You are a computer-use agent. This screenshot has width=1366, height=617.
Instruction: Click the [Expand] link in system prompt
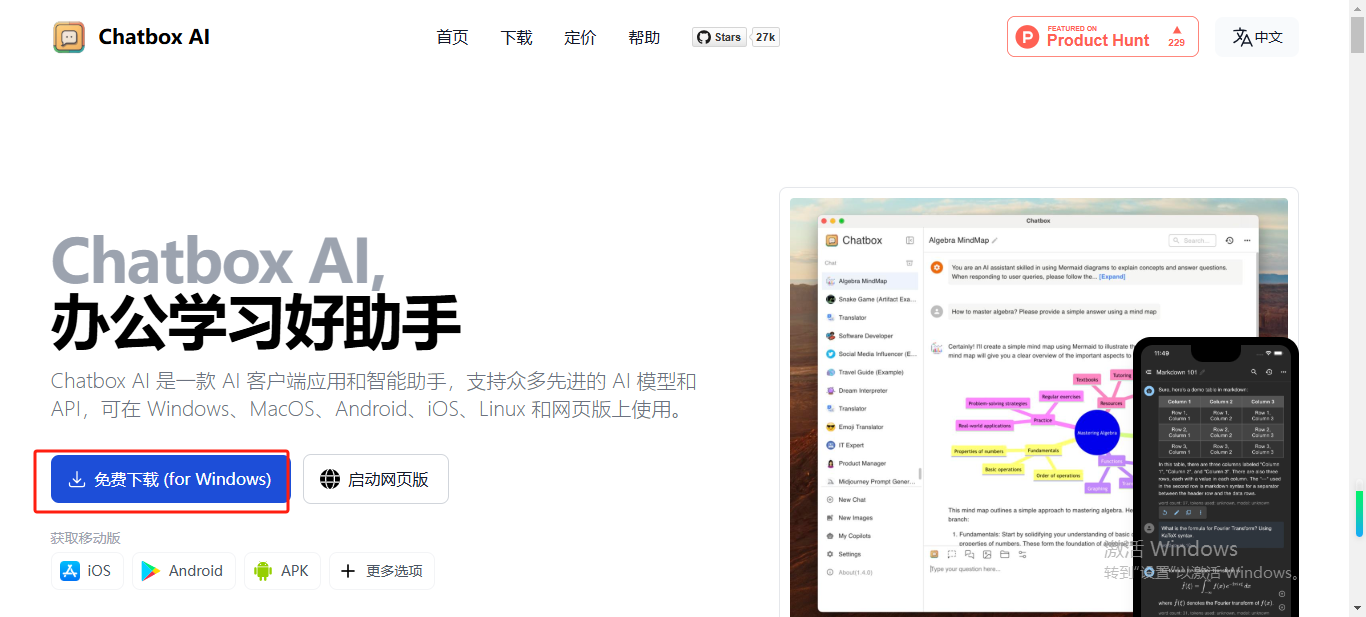(x=1112, y=276)
